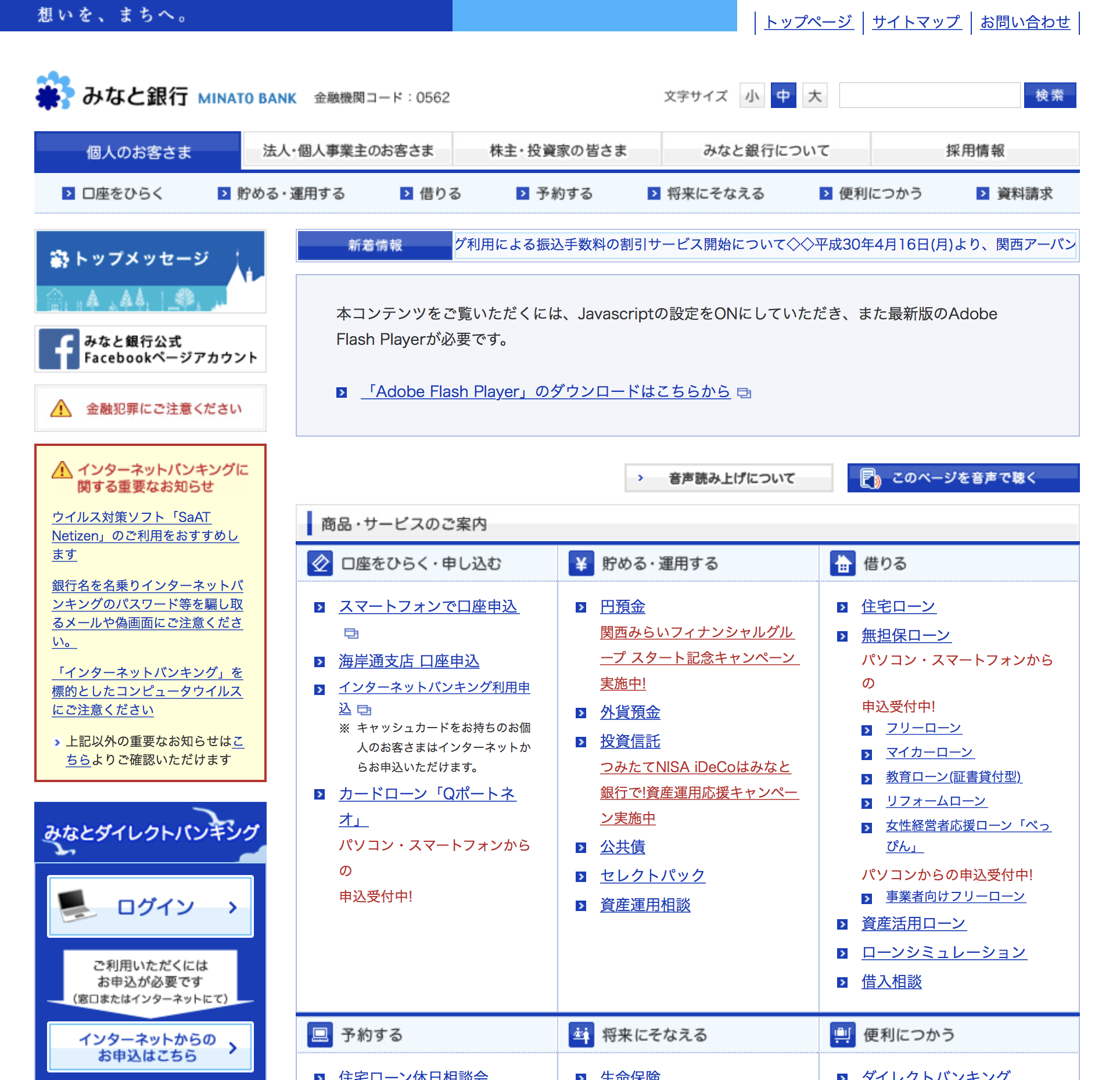Viewport: 1120px width, 1080px height.
Task: Click the audio speaker icon on このページを音声で聴く
Action: pos(870,478)
